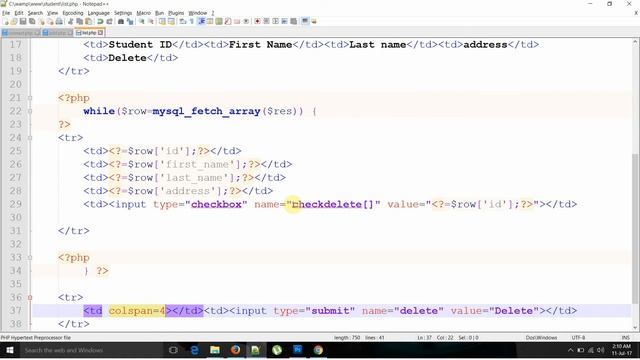This screenshot has width=640, height=360.
Task: Open the Settings menu
Action: [x=123, y=13]
